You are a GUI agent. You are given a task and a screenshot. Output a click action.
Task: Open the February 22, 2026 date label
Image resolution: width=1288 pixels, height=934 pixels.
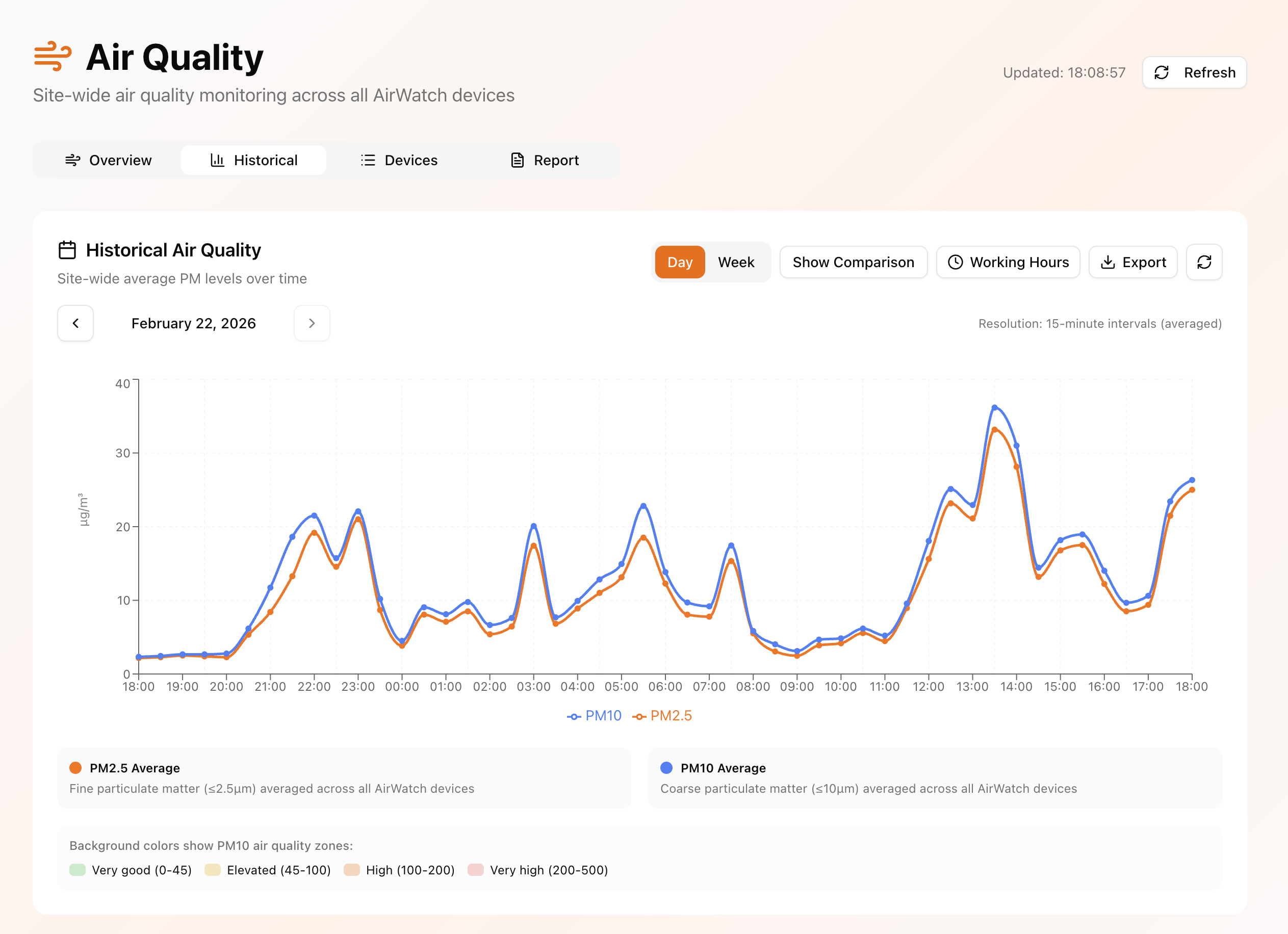click(x=194, y=323)
